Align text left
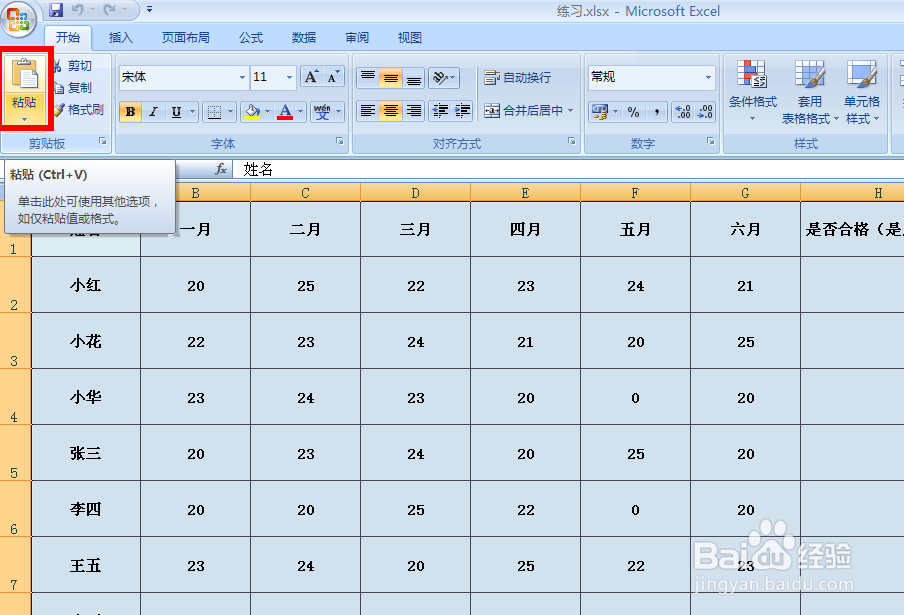This screenshot has height=615, width=904. (x=368, y=111)
